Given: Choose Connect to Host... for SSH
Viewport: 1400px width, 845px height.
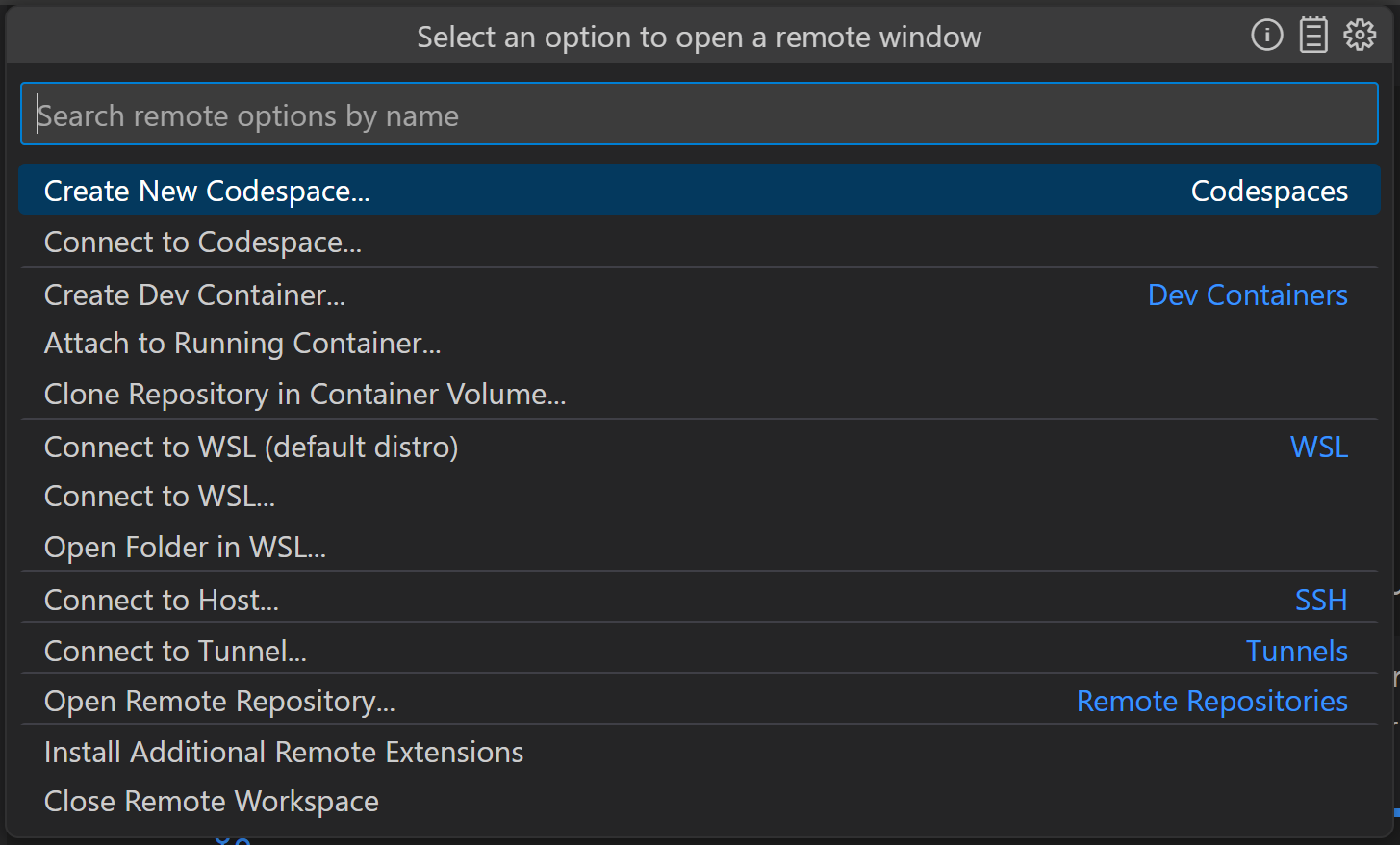Looking at the screenshot, I should [x=700, y=599].
